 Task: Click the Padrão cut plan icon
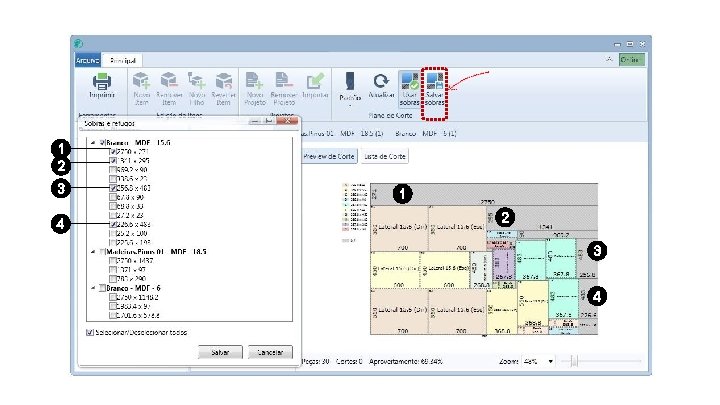350,82
